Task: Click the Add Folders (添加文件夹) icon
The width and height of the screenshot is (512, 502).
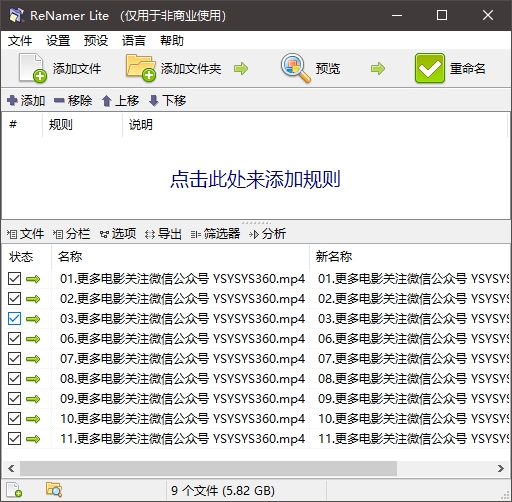Action: coord(141,68)
